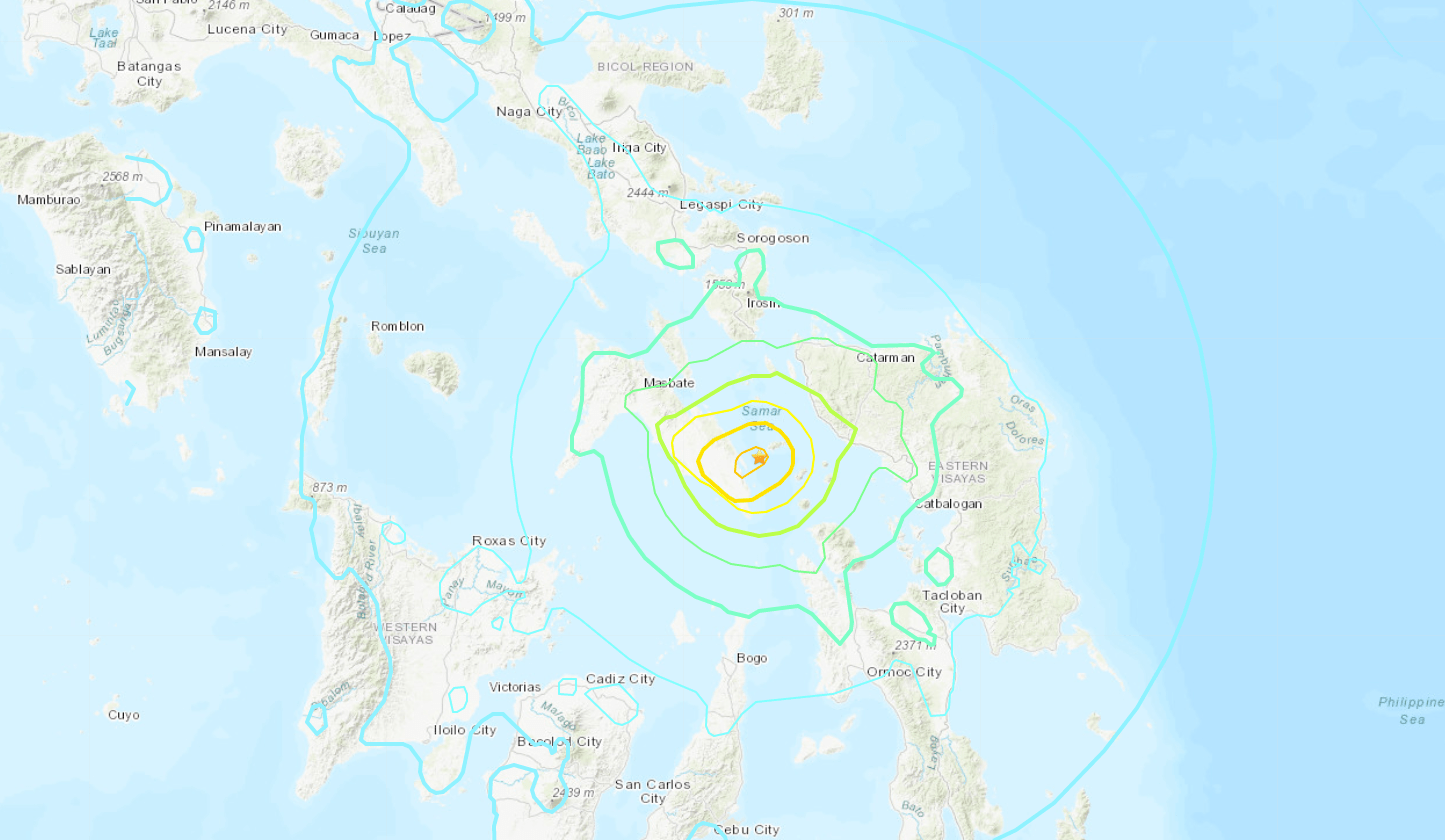Click the Romblon island label
This screenshot has height=840, width=1445.
[398, 326]
